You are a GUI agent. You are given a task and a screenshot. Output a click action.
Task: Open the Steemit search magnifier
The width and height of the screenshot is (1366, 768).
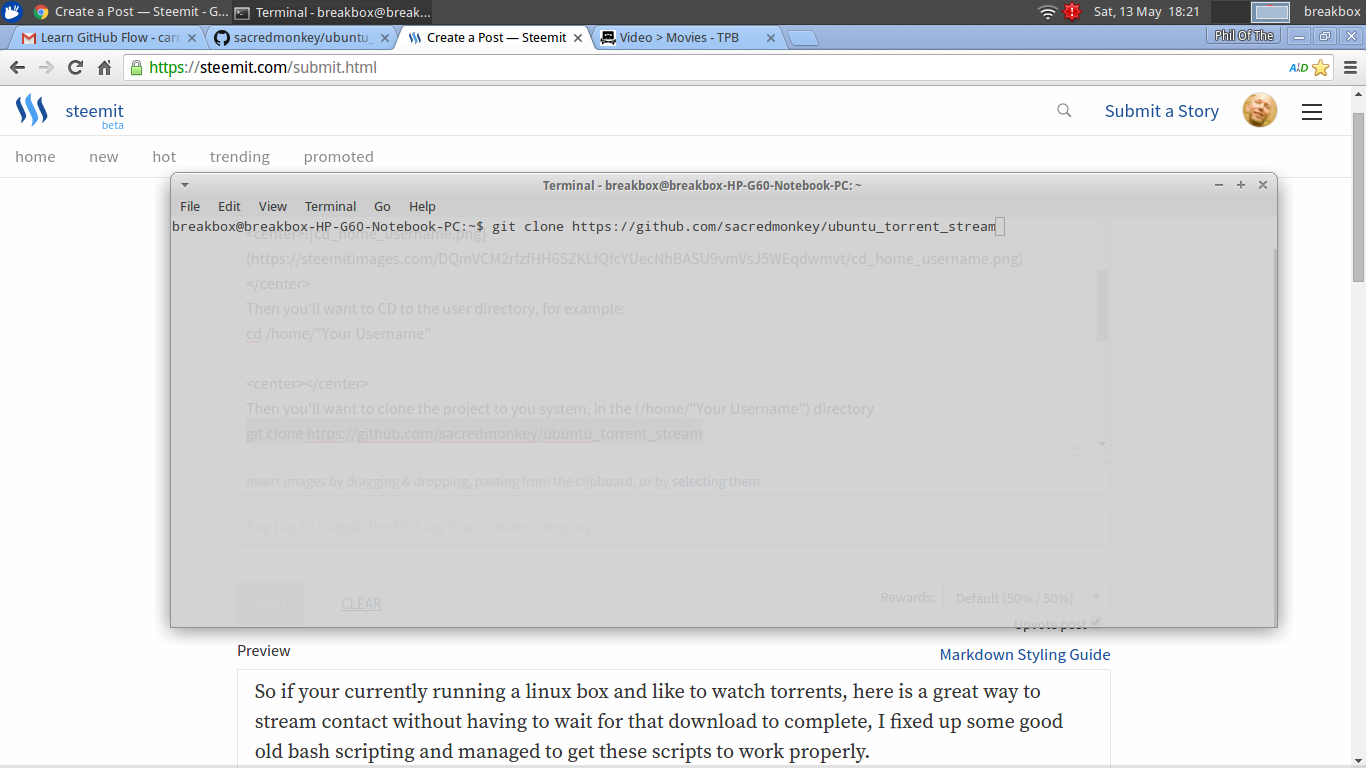click(x=1064, y=111)
